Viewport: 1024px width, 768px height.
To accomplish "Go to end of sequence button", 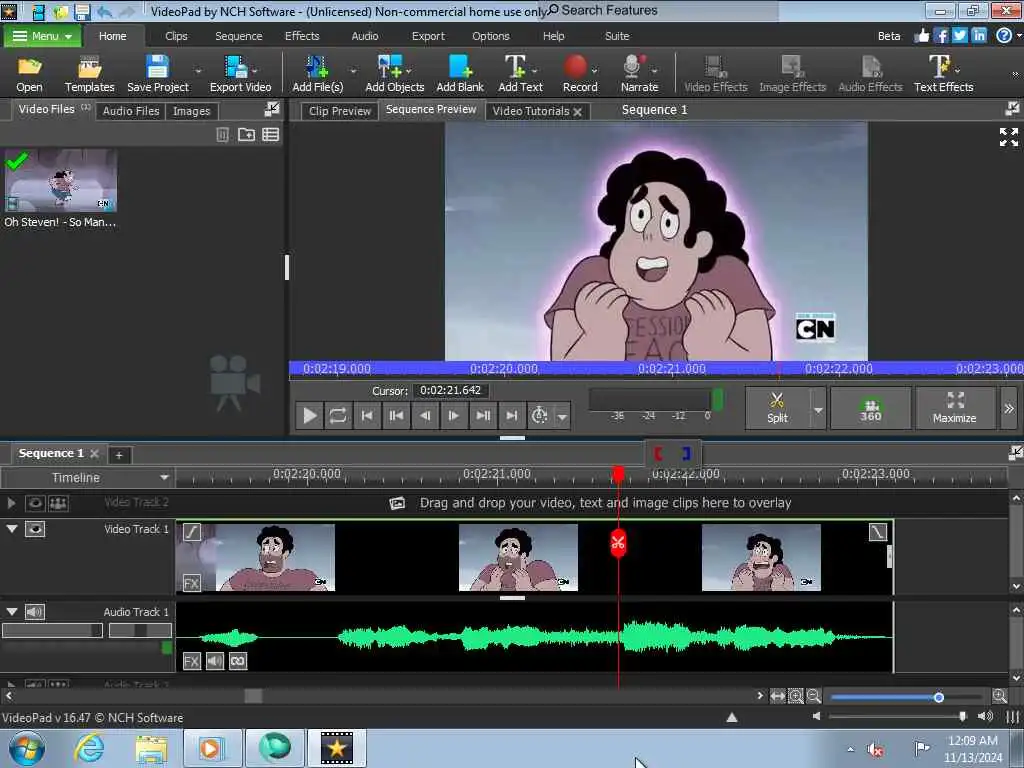I will tap(511, 415).
